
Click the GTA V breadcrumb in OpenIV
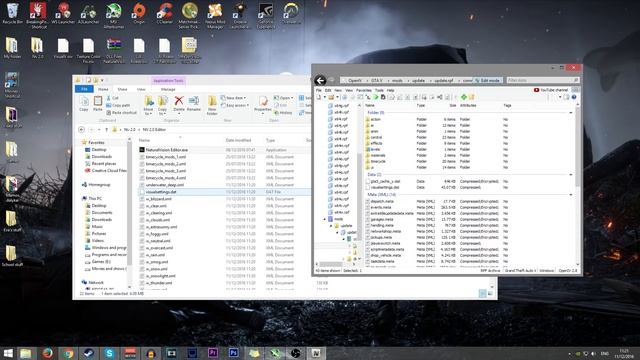point(376,80)
